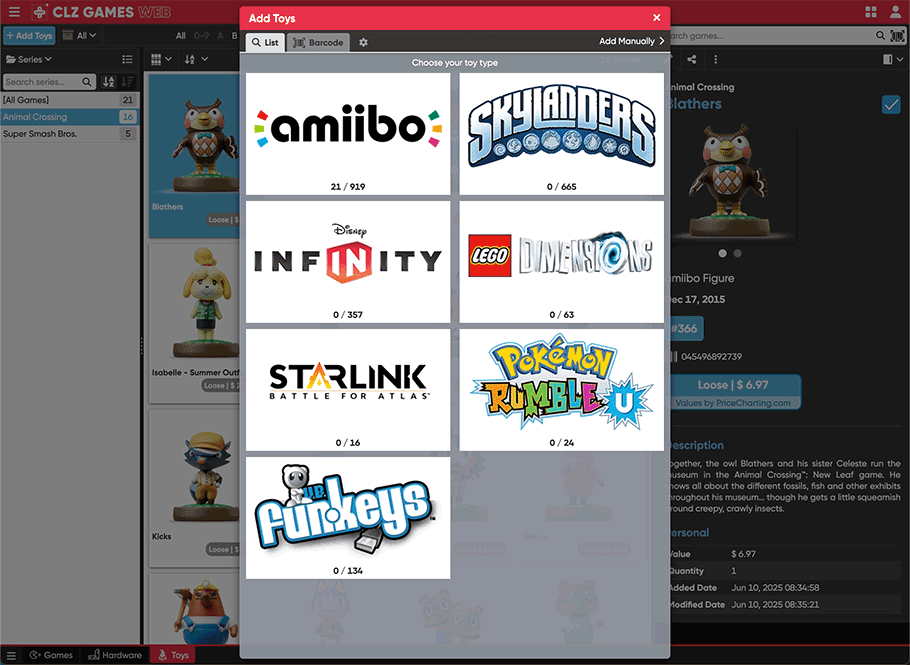Viewport: 910px width, 665px height.
Task: Open the bottom bar hamburger menu
Action: click(11, 655)
